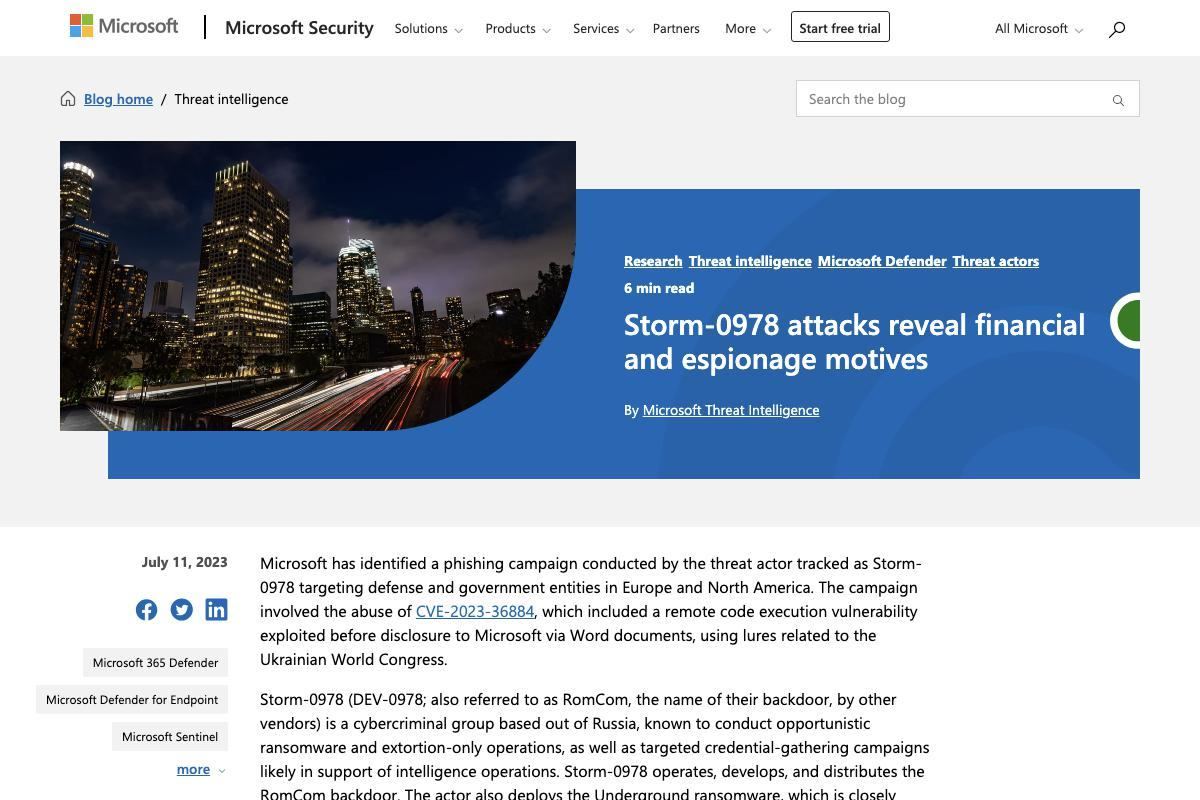Open the Threat actors category link
Viewport: 1200px width, 800px height.
[x=995, y=261]
